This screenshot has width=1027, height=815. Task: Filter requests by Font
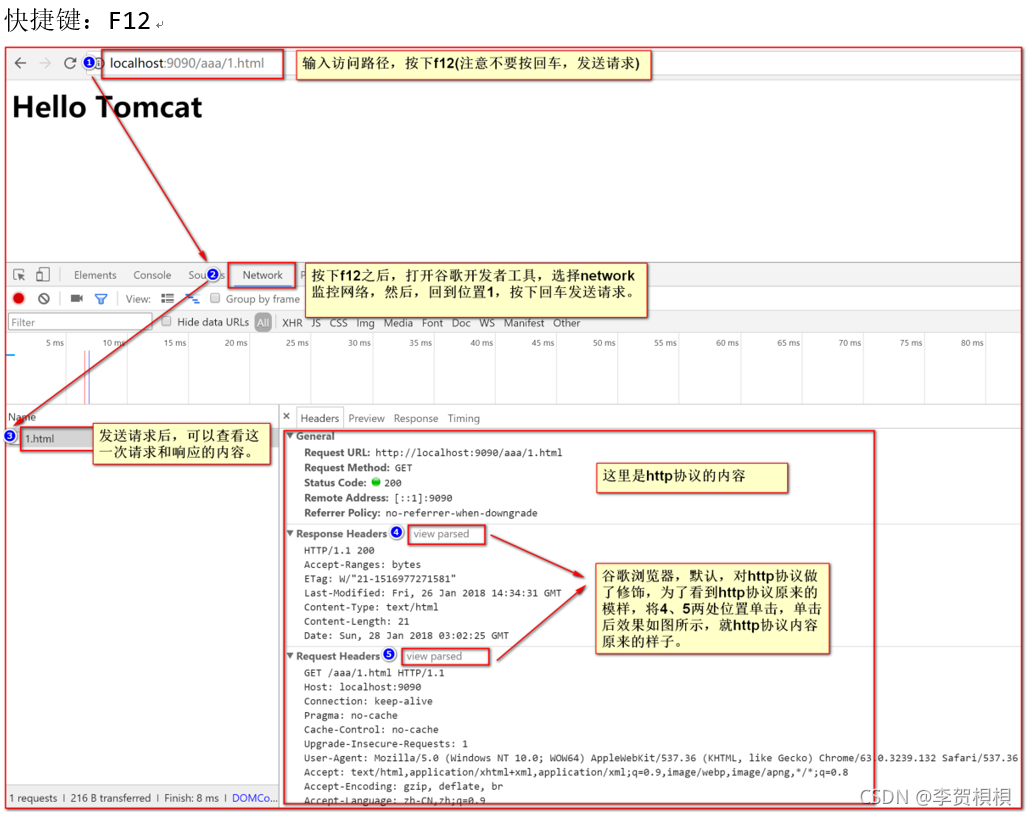pos(432,323)
